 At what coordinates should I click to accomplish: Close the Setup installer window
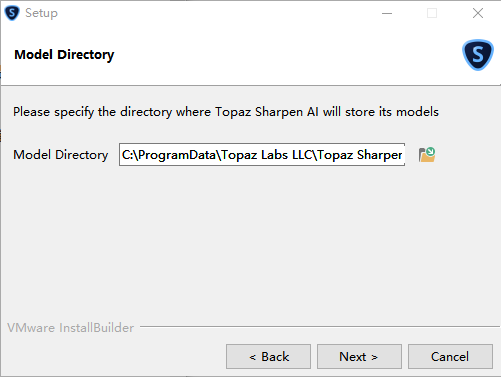tap(478, 13)
